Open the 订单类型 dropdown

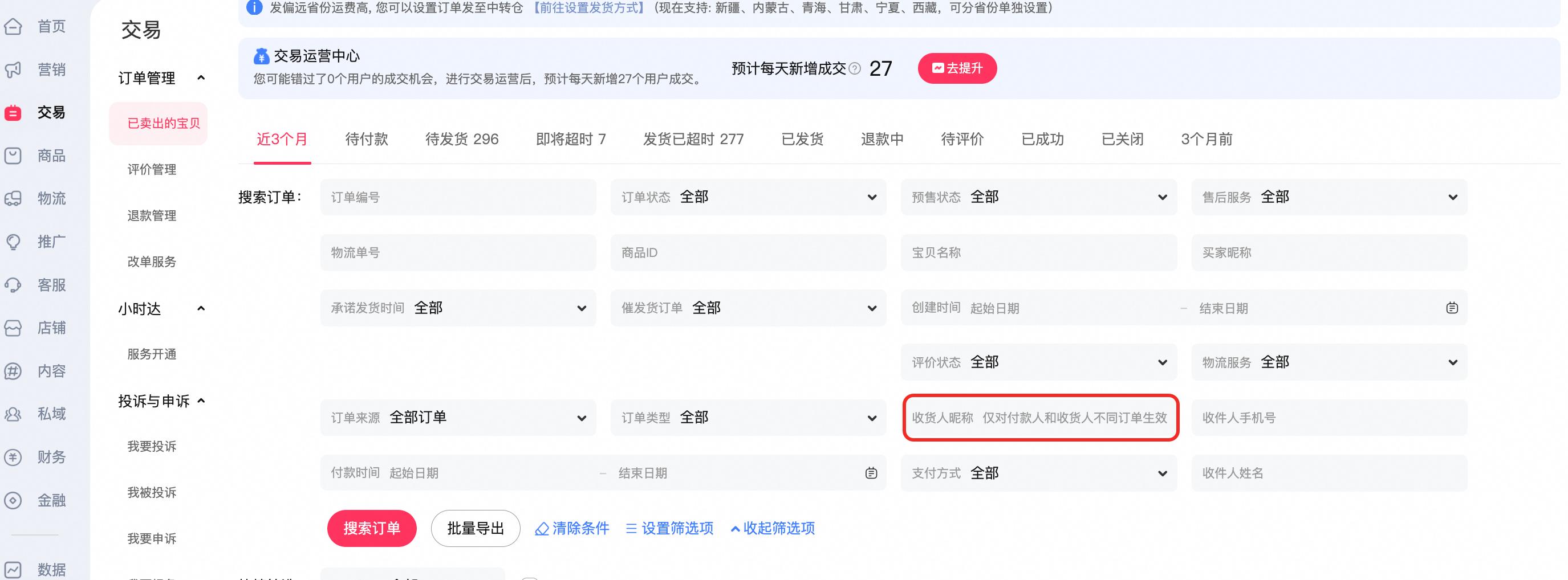click(x=748, y=418)
